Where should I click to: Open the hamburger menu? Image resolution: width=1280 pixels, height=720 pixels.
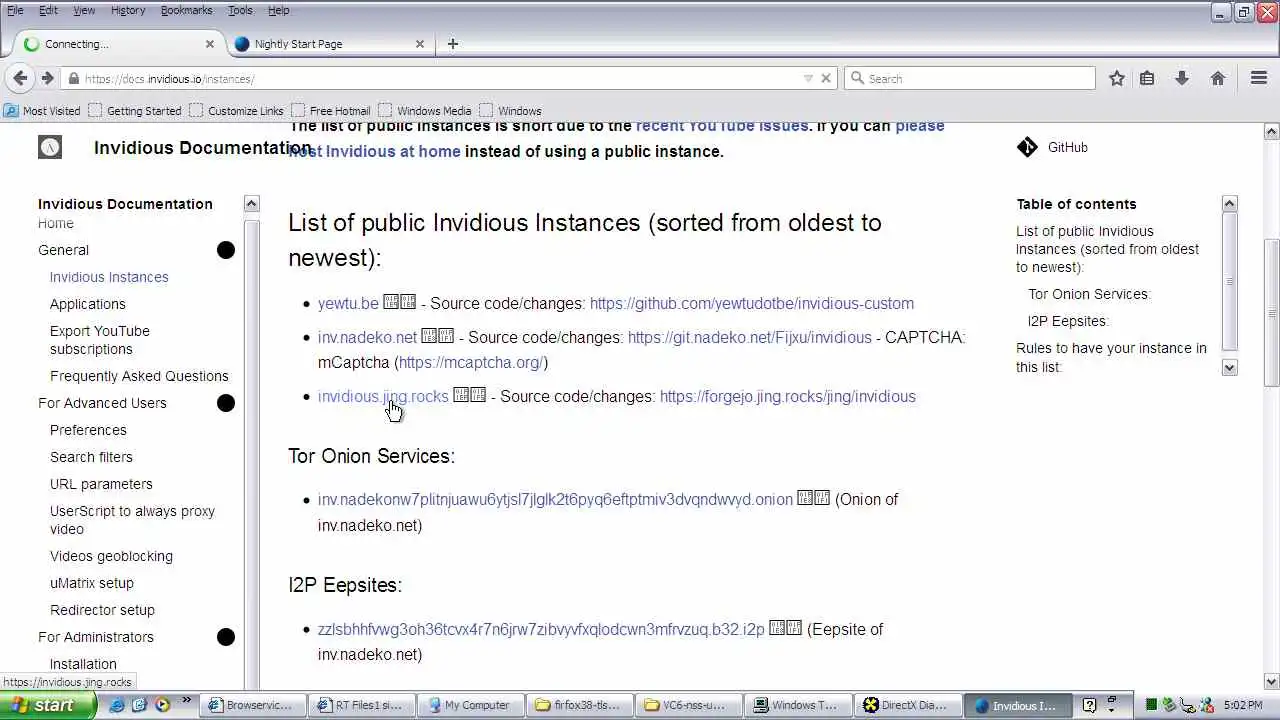click(x=1259, y=78)
